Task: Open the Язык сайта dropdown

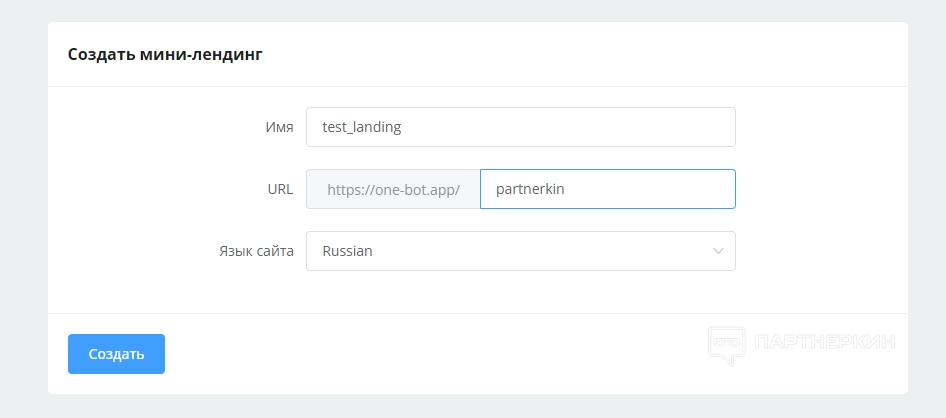Action: (x=520, y=251)
